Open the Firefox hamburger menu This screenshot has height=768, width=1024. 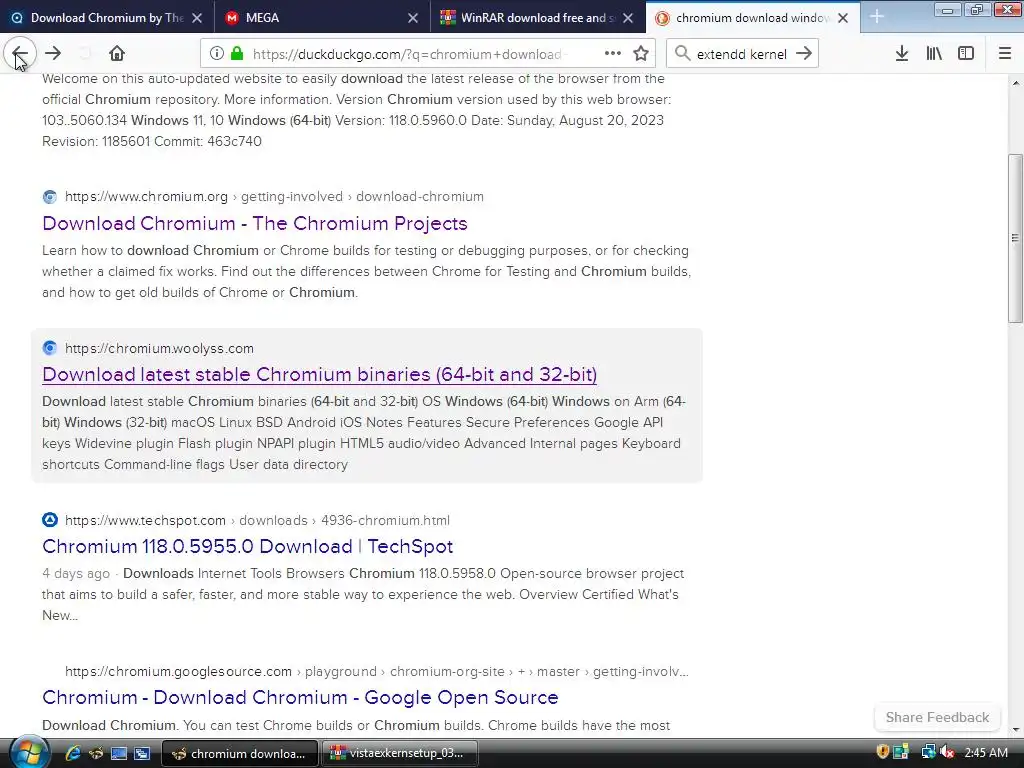point(1005,54)
